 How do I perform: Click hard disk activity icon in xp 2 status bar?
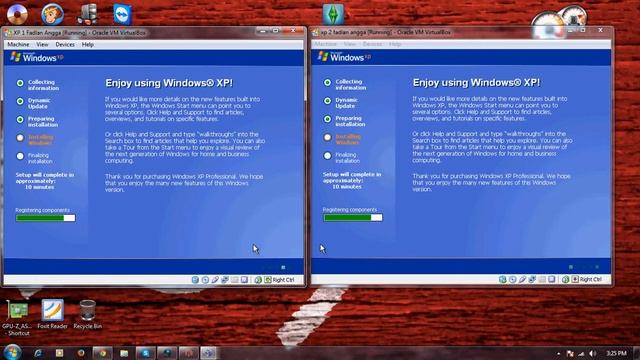(x=502, y=279)
